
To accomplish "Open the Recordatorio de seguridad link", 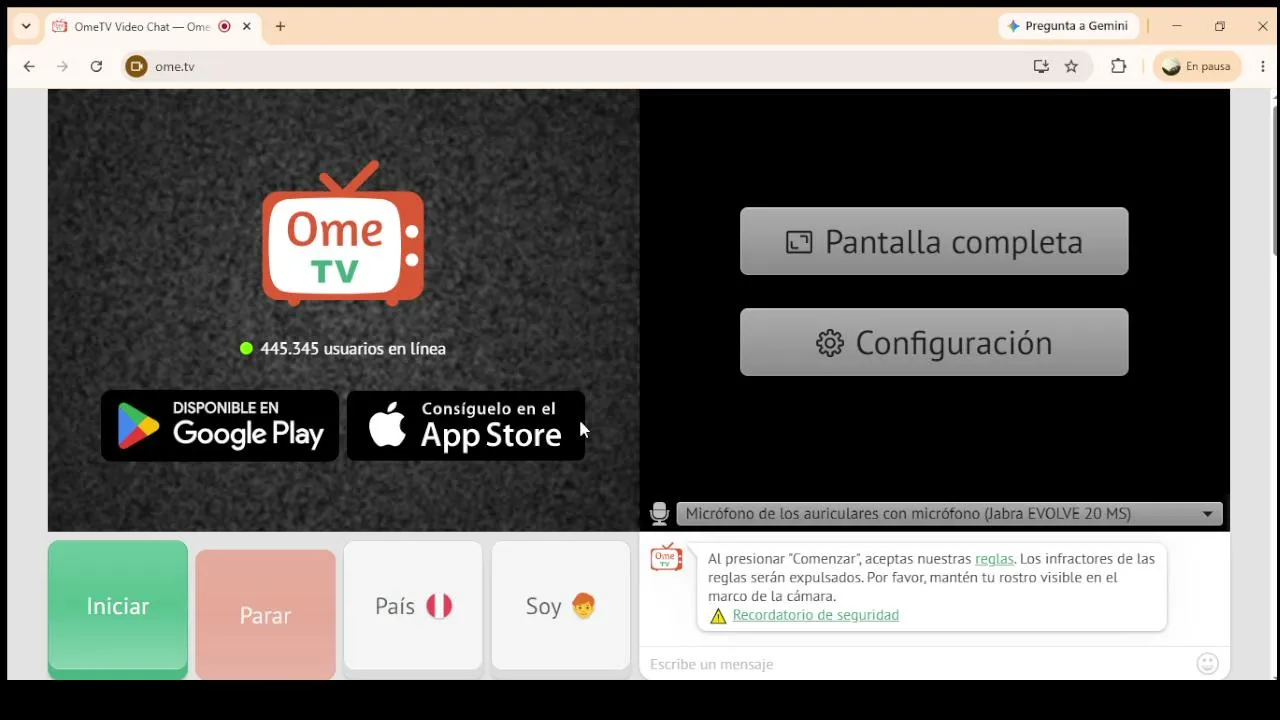I will pyautogui.click(x=815, y=615).
